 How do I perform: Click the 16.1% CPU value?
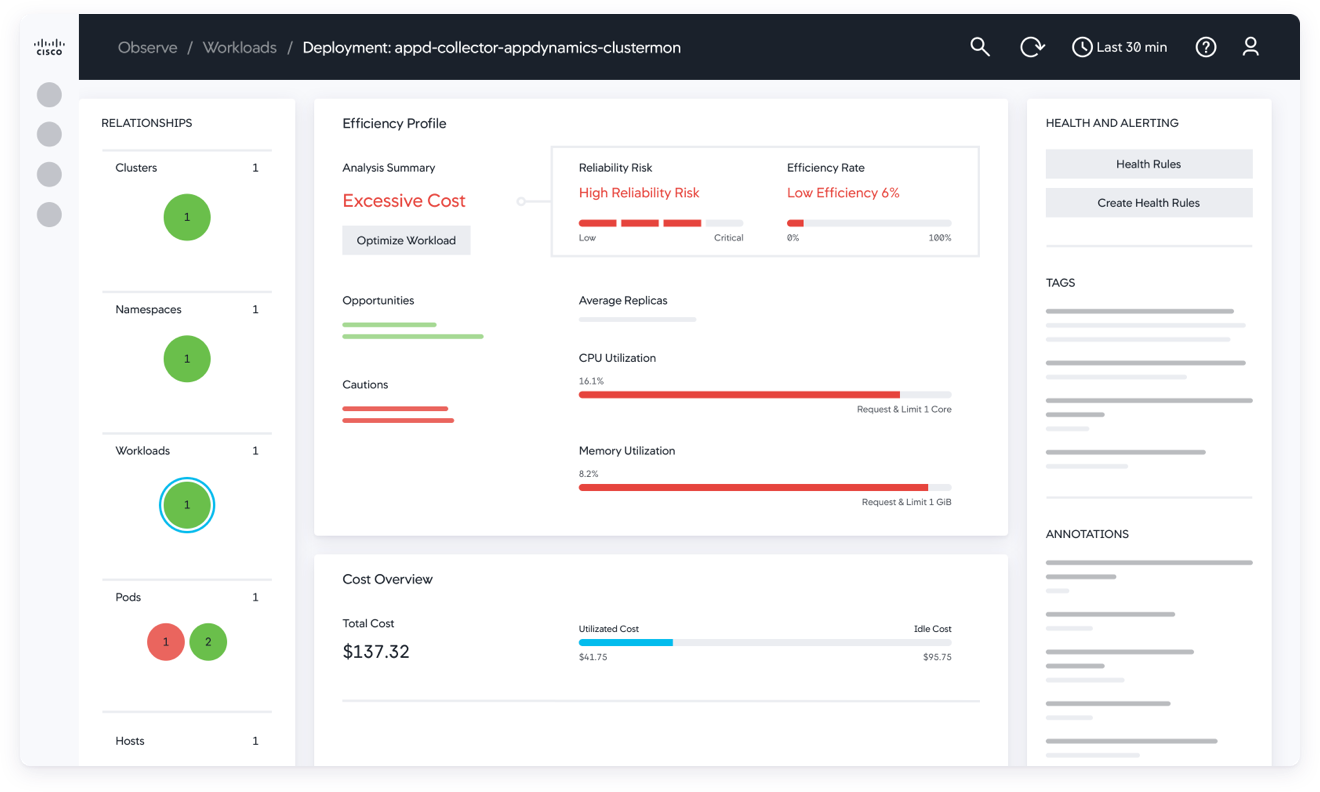[x=591, y=381]
